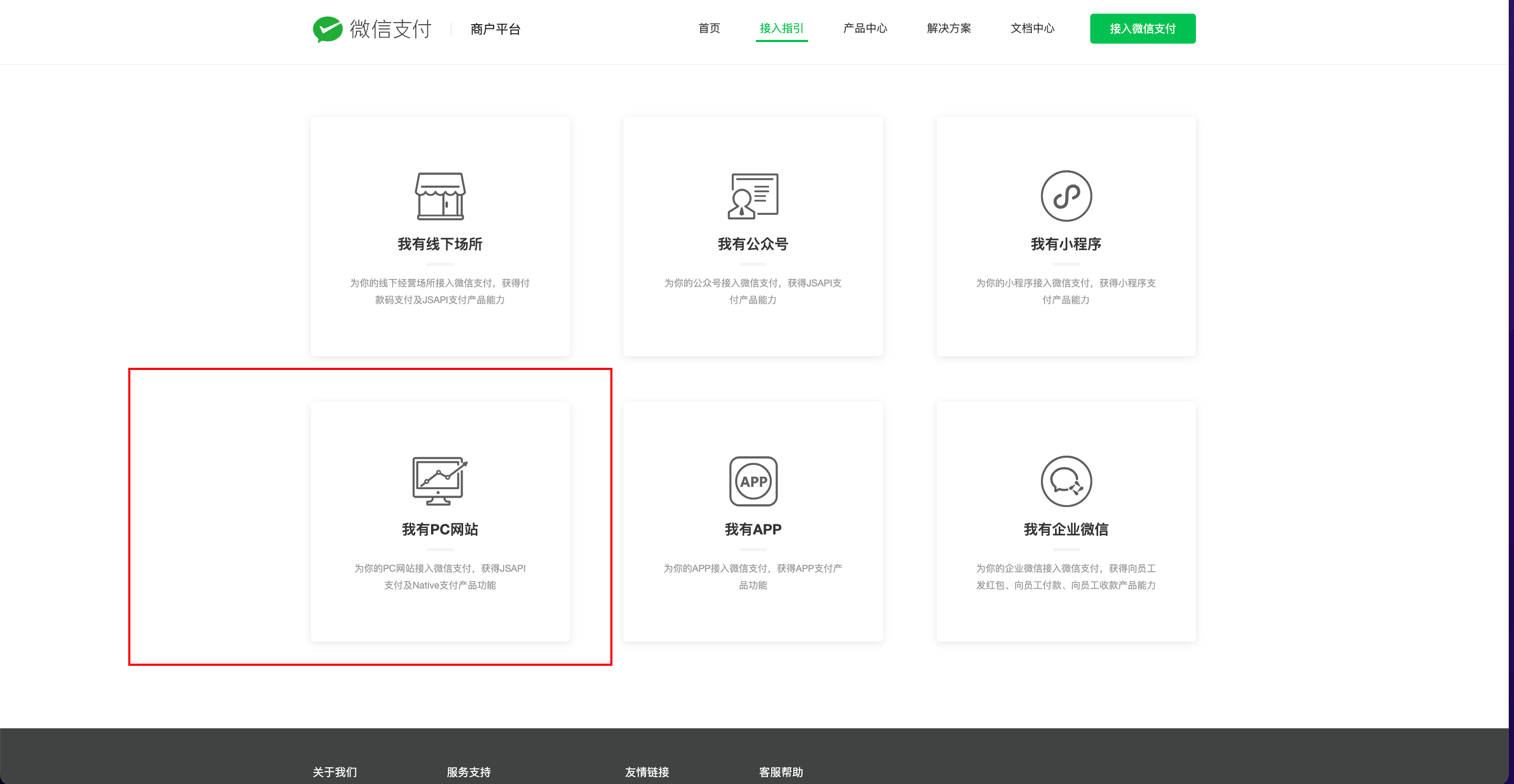Click the 我有公众号 title

[x=753, y=244]
